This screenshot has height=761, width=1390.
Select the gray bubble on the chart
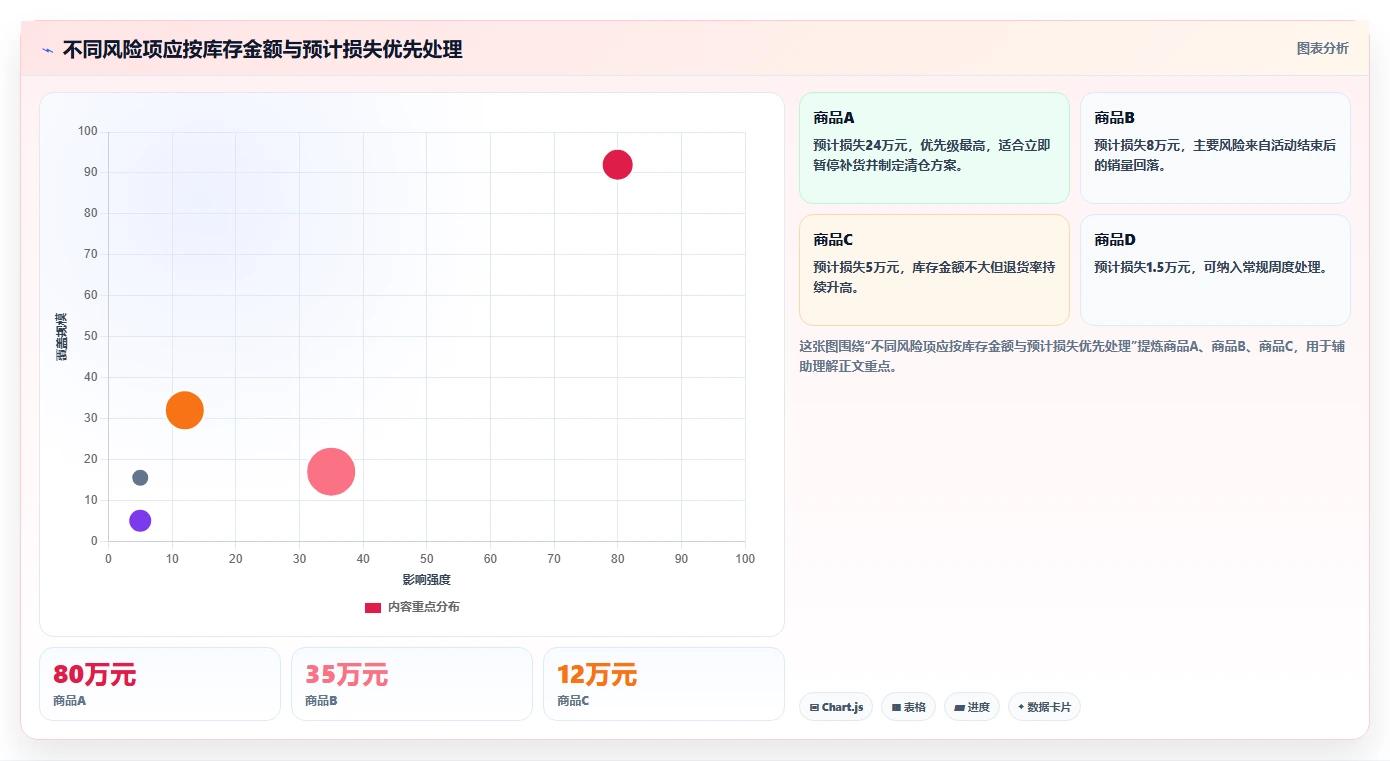coord(140,478)
